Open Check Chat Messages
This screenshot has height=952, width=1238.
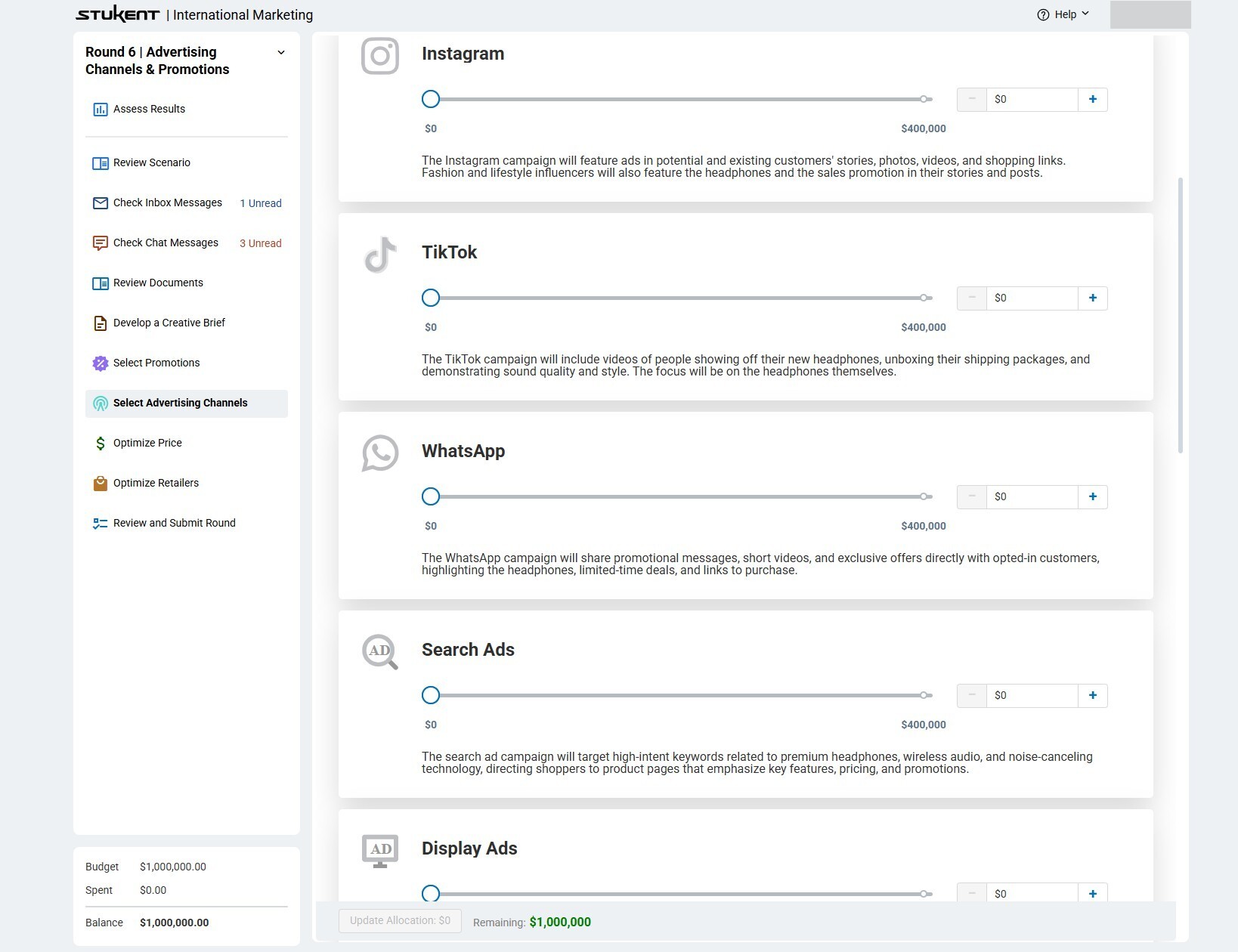point(187,243)
